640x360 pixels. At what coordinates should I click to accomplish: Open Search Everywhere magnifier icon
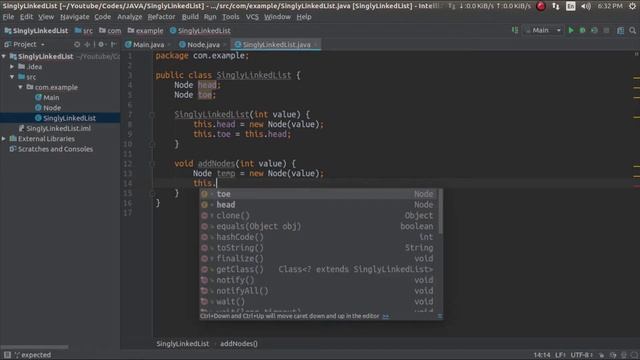pyautogui.click(x=632, y=30)
